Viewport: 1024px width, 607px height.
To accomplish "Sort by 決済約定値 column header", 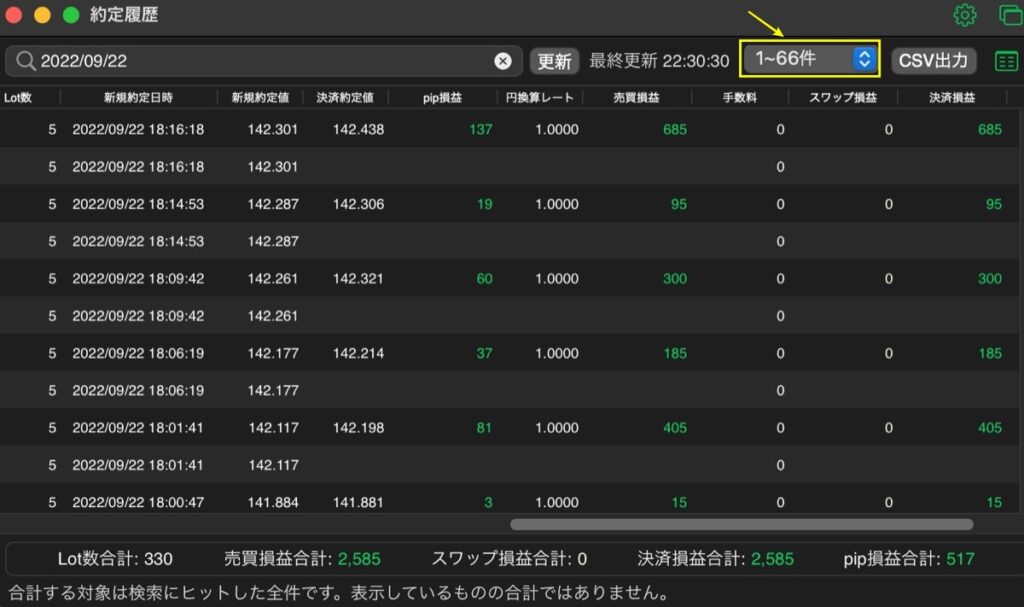I will click(345, 97).
